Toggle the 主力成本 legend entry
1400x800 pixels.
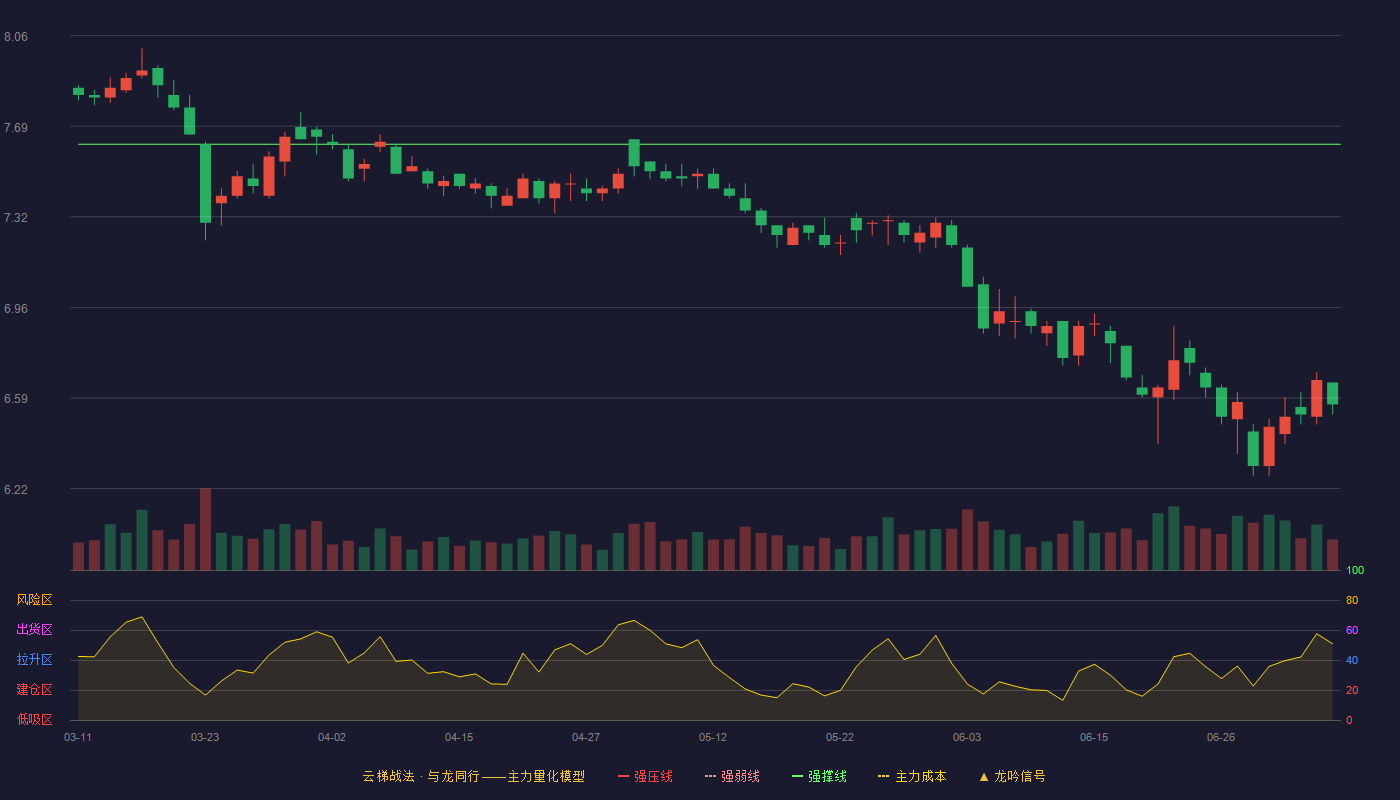pos(912,776)
